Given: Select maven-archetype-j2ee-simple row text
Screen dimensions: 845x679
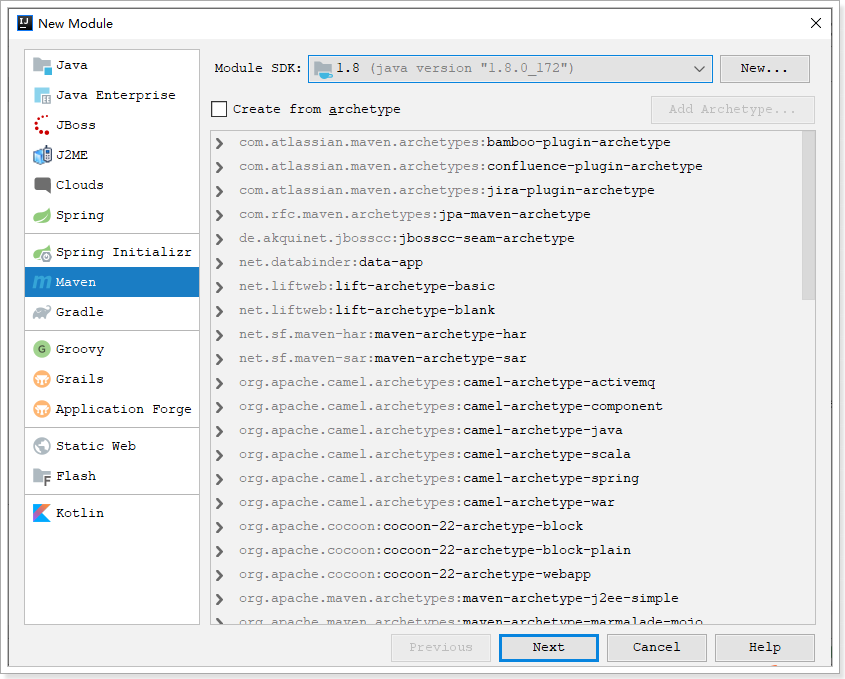Looking at the screenshot, I should click(x=459, y=598).
